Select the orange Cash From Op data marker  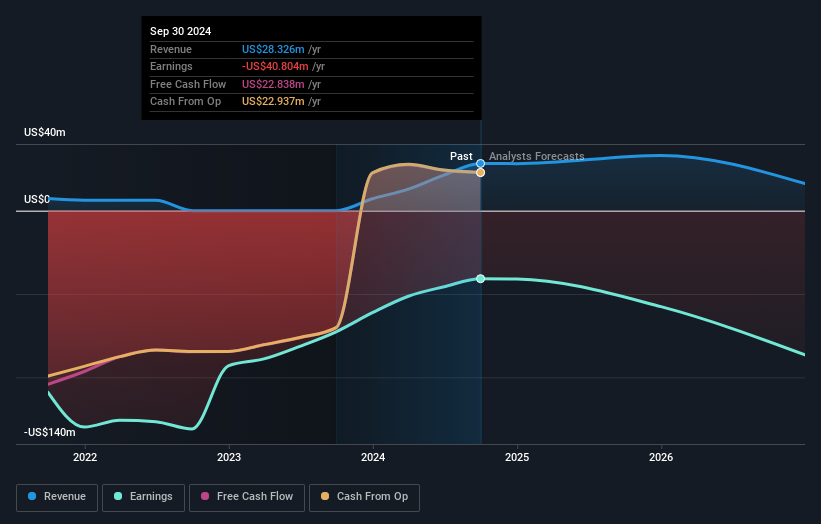[480, 173]
